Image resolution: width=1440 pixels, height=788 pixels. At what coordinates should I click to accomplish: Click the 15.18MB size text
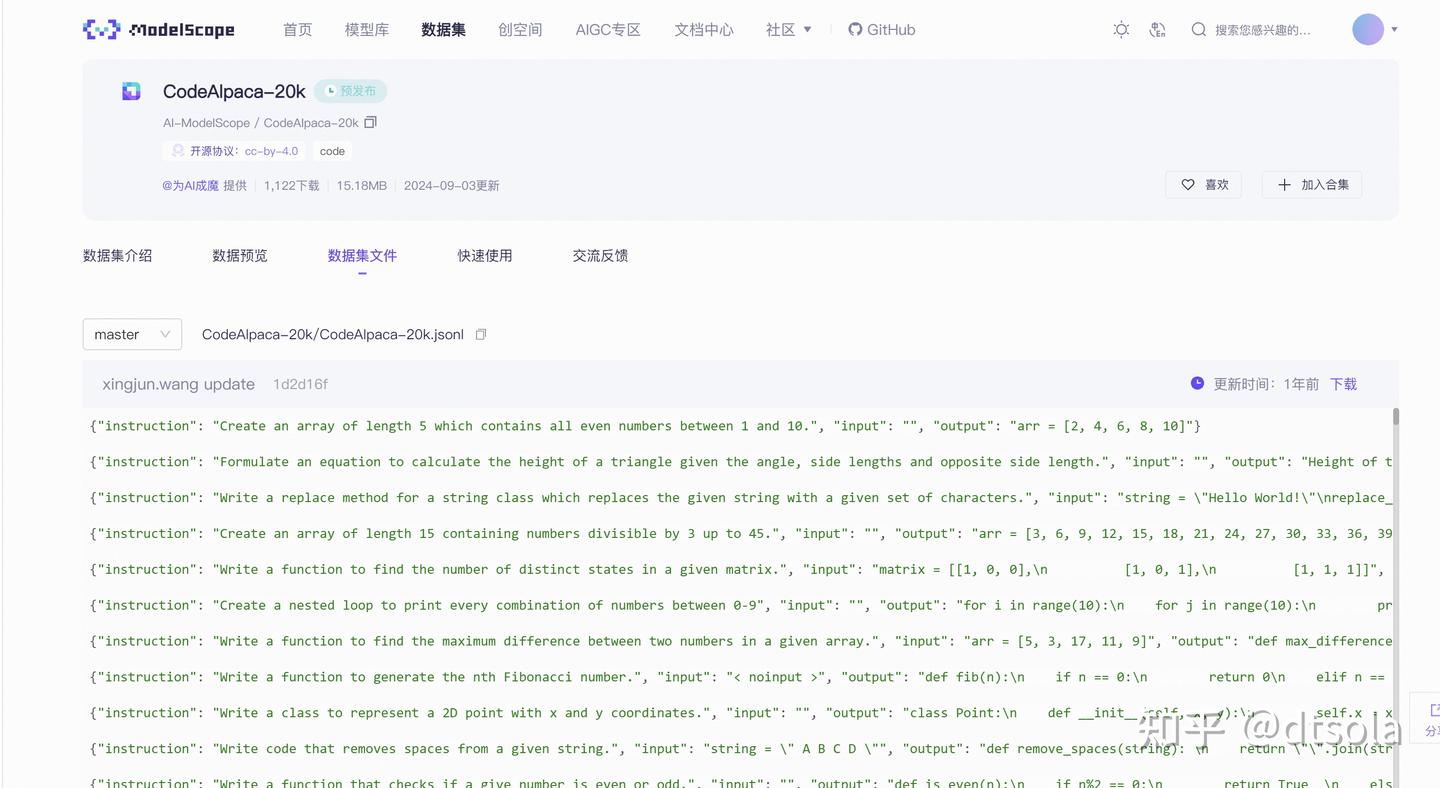(x=361, y=185)
